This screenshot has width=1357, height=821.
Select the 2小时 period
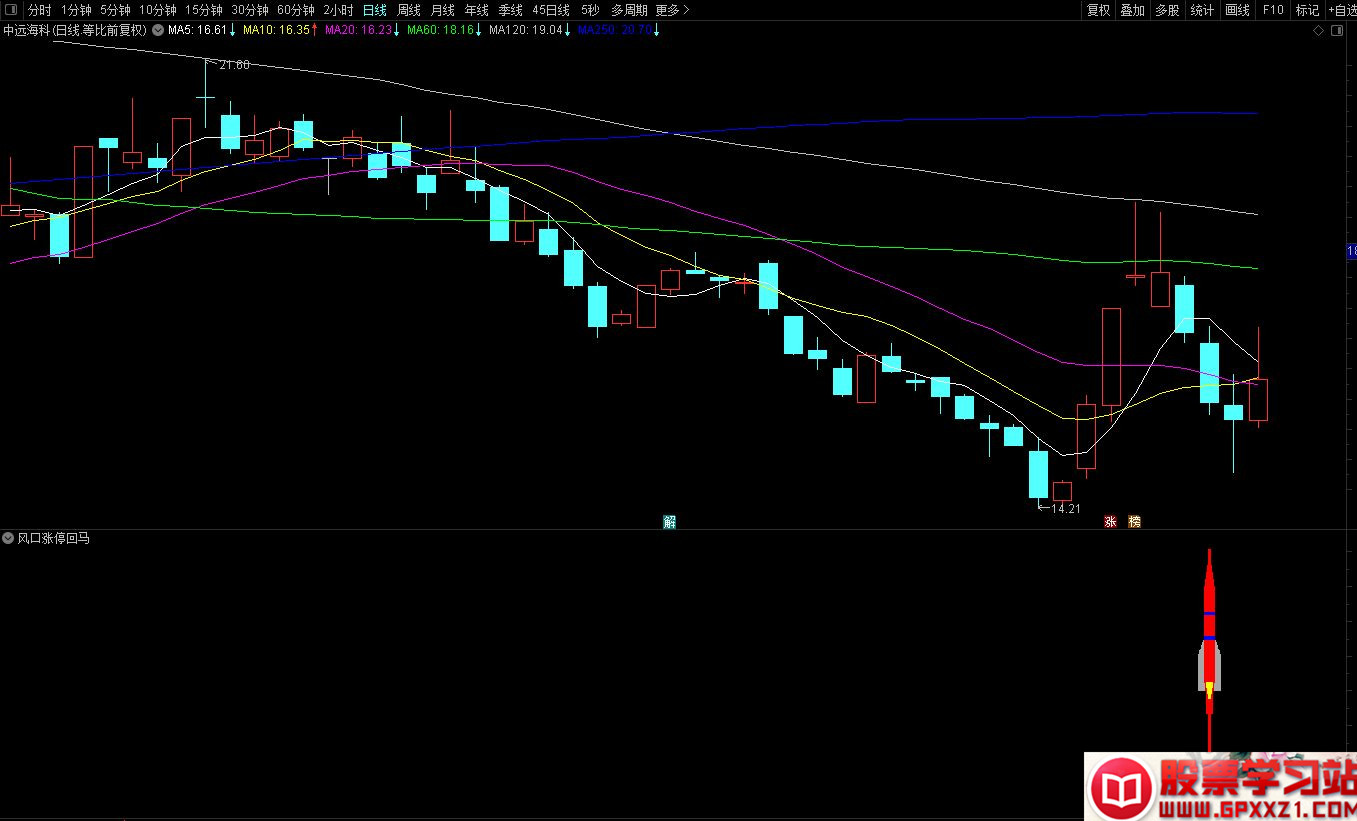(338, 10)
